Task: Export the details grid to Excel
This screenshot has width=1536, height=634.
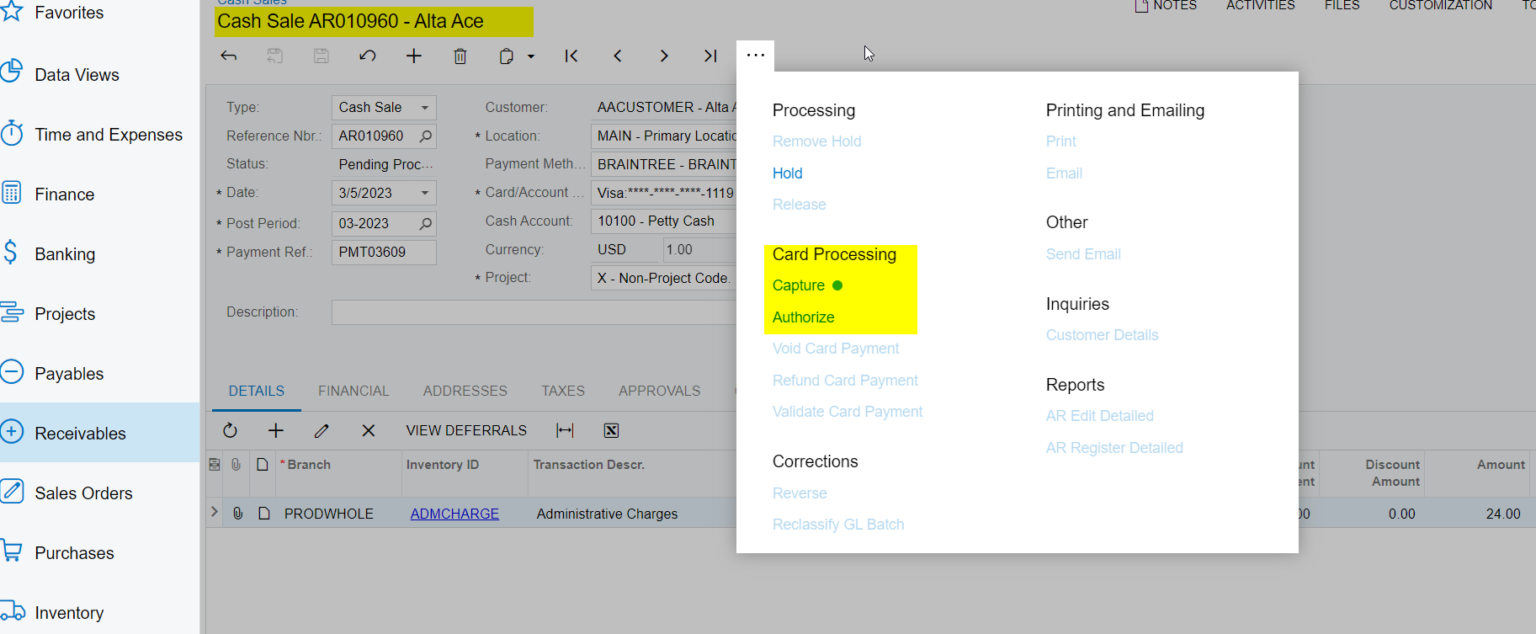Action: point(611,430)
